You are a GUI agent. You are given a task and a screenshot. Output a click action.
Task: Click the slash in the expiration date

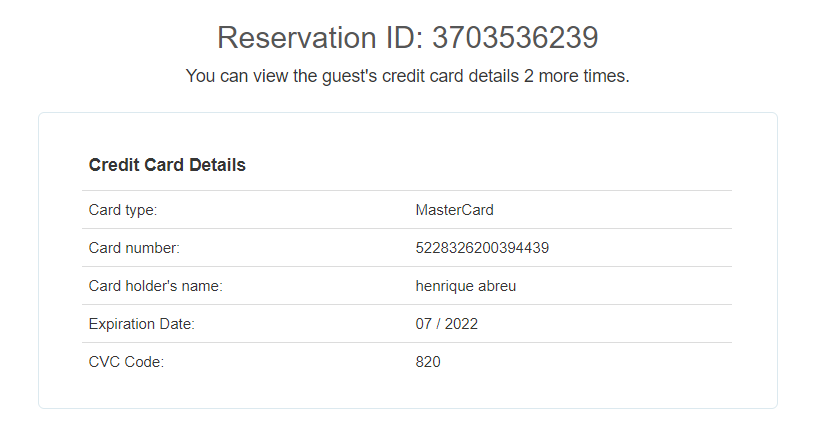[441, 324]
